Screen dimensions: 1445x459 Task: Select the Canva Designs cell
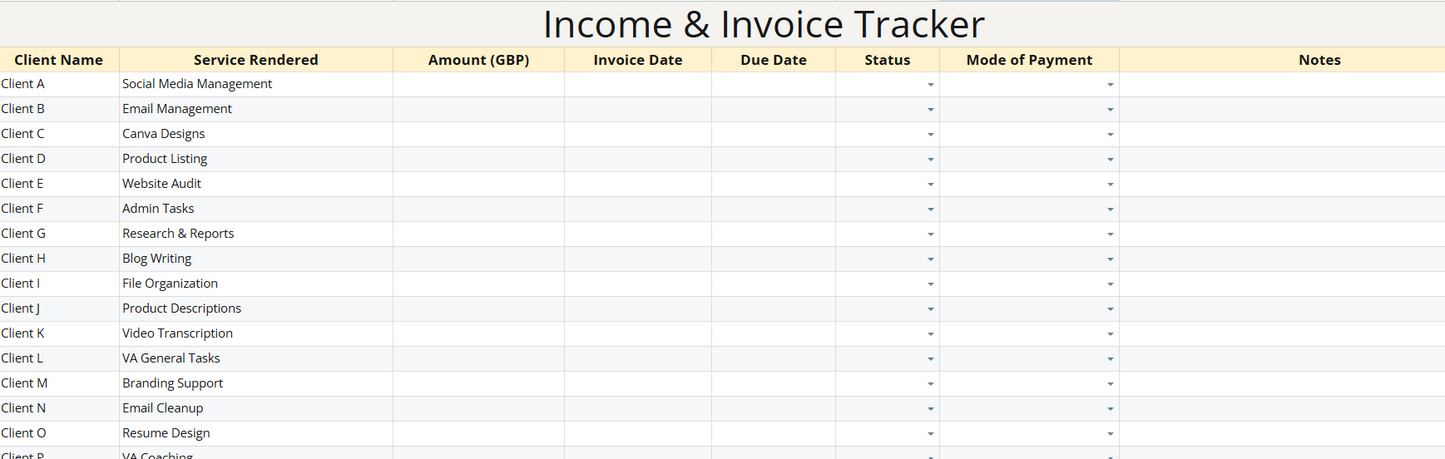click(x=256, y=134)
